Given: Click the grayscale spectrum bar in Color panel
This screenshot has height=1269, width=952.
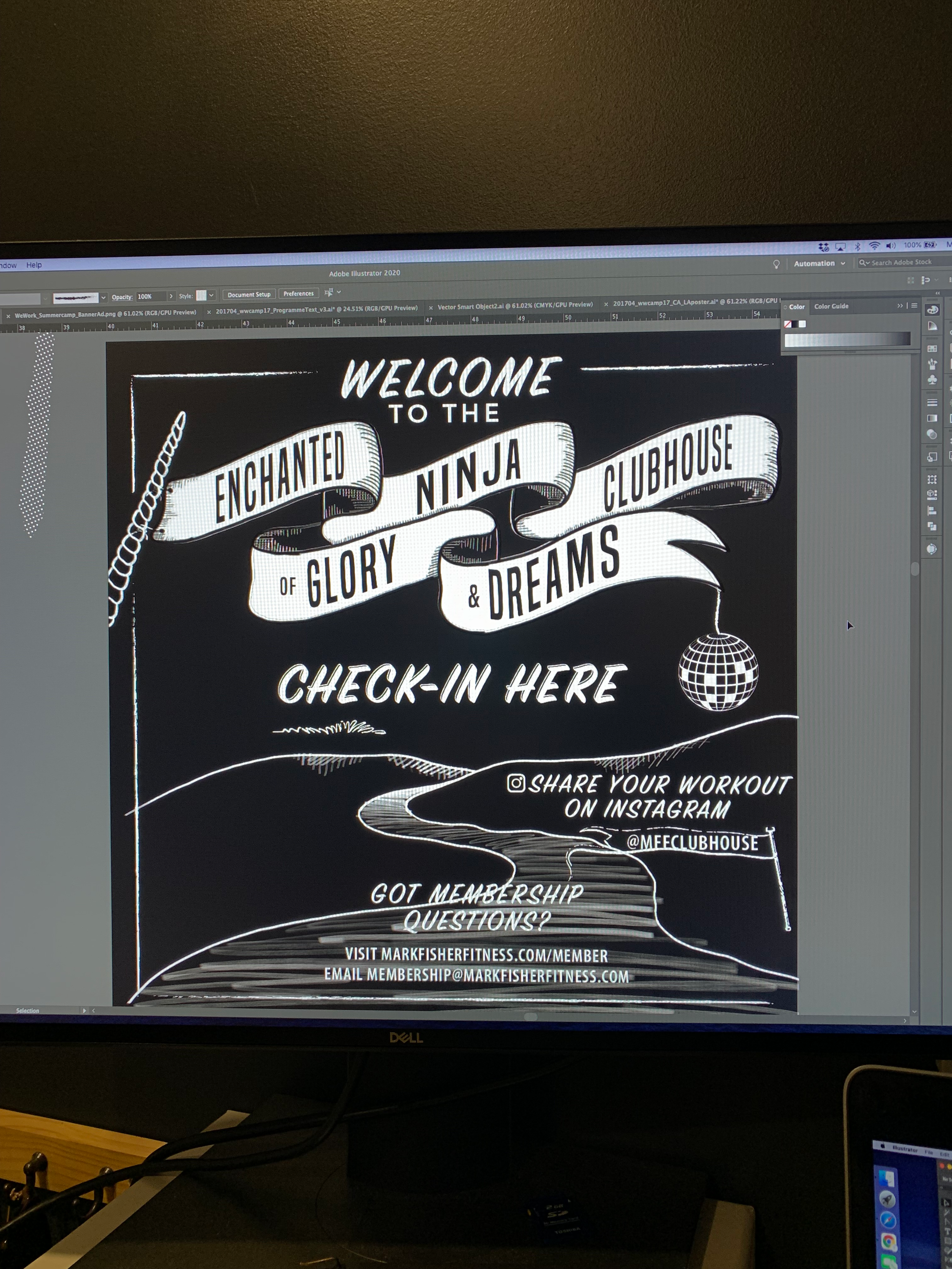Looking at the screenshot, I should pyautogui.click(x=847, y=339).
